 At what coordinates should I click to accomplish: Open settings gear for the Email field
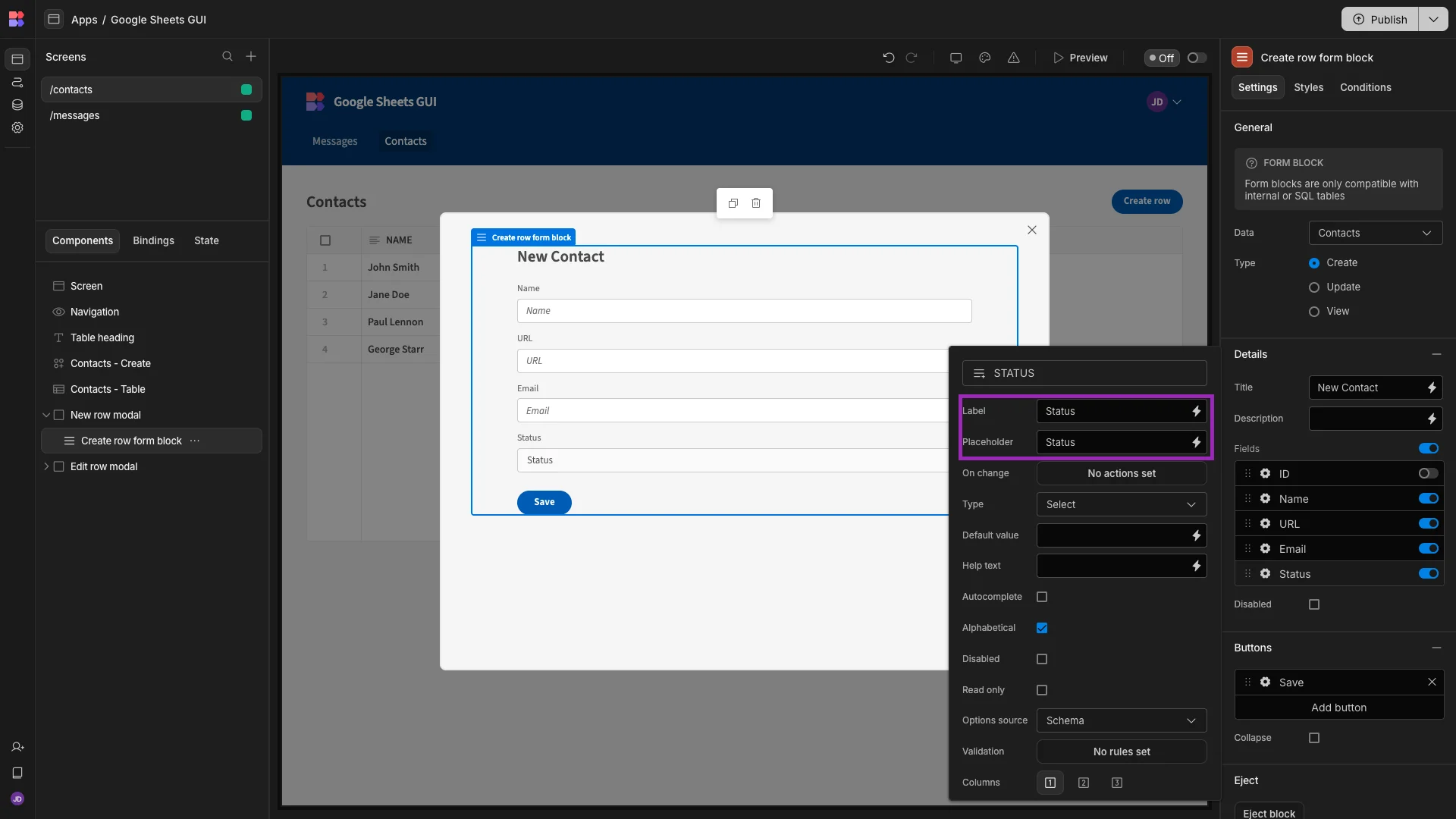1266,549
